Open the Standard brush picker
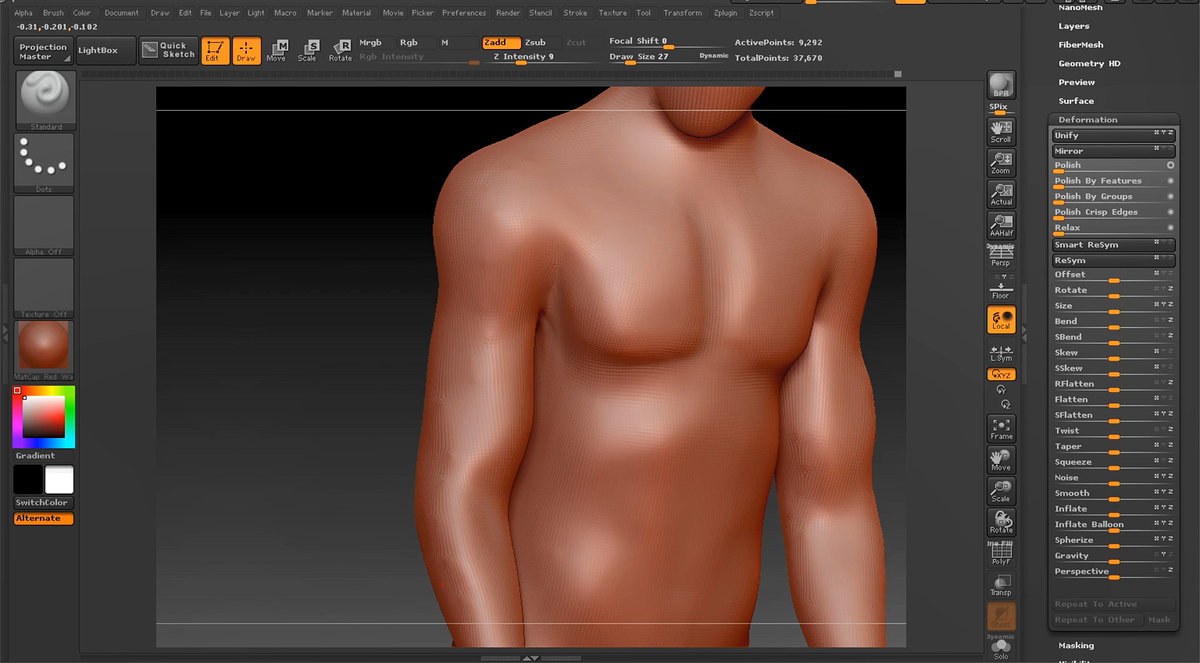This screenshot has width=1200, height=663. click(x=44, y=101)
